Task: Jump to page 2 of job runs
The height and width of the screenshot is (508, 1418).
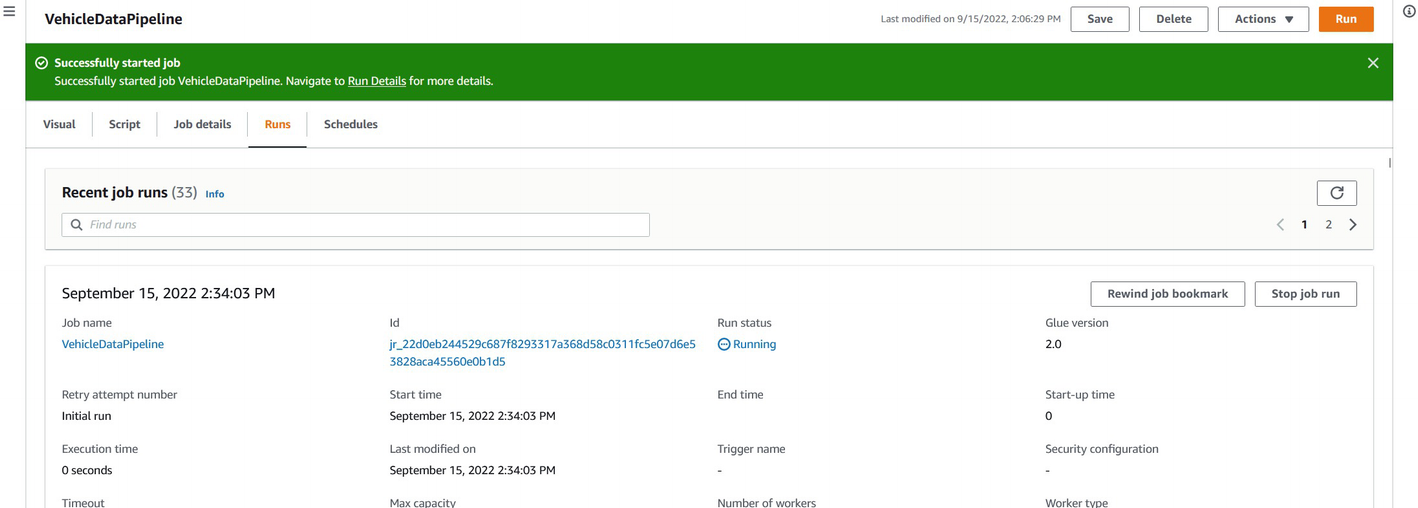Action: 1328,225
